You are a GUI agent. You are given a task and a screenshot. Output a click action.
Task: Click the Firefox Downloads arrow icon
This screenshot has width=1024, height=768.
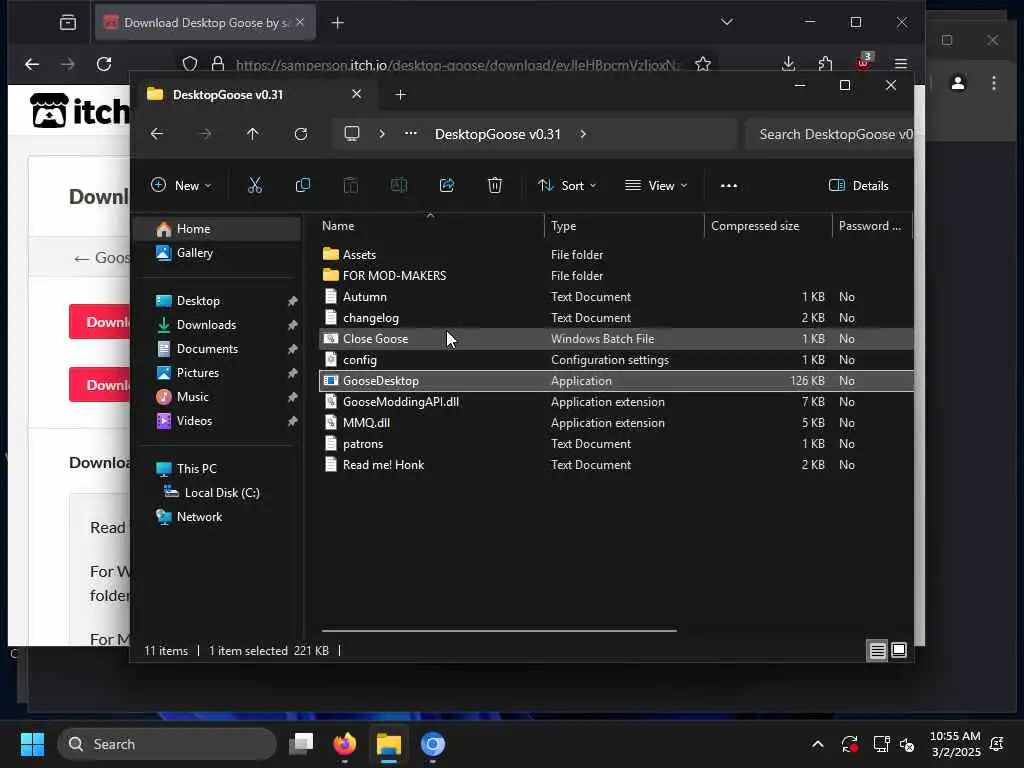tap(788, 63)
